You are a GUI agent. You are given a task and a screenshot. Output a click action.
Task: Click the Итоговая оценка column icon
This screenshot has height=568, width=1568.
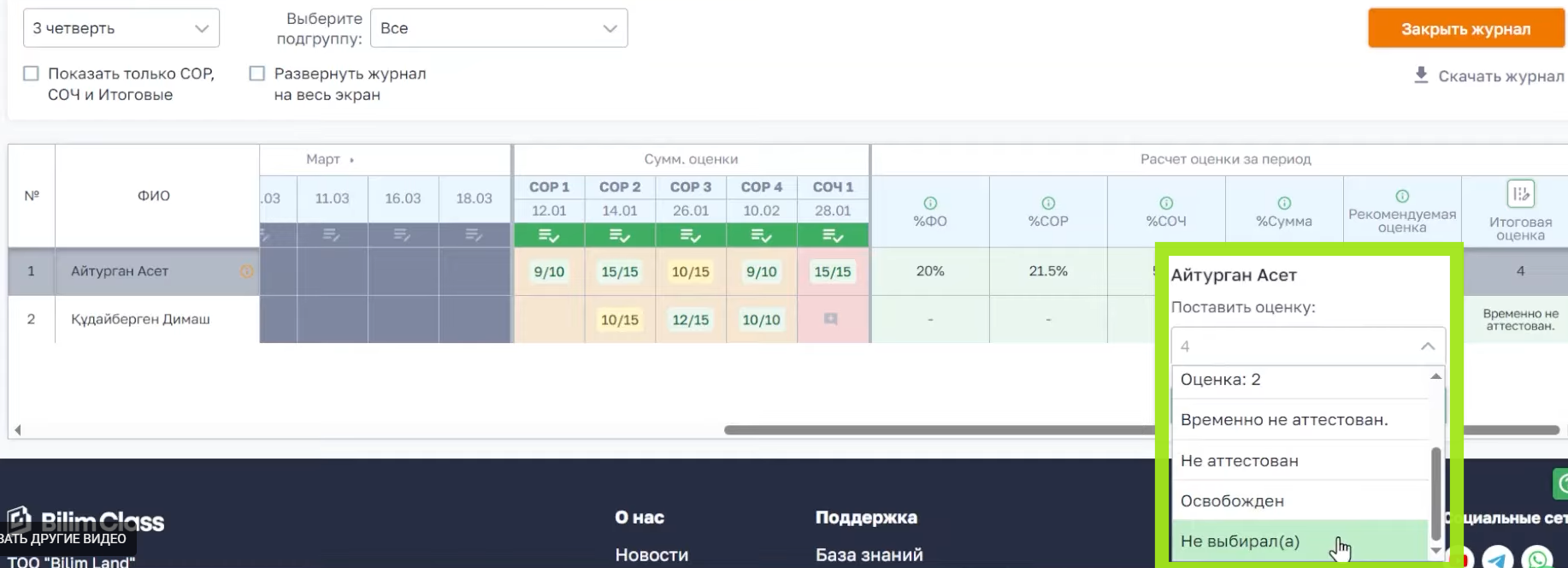coord(1520,194)
